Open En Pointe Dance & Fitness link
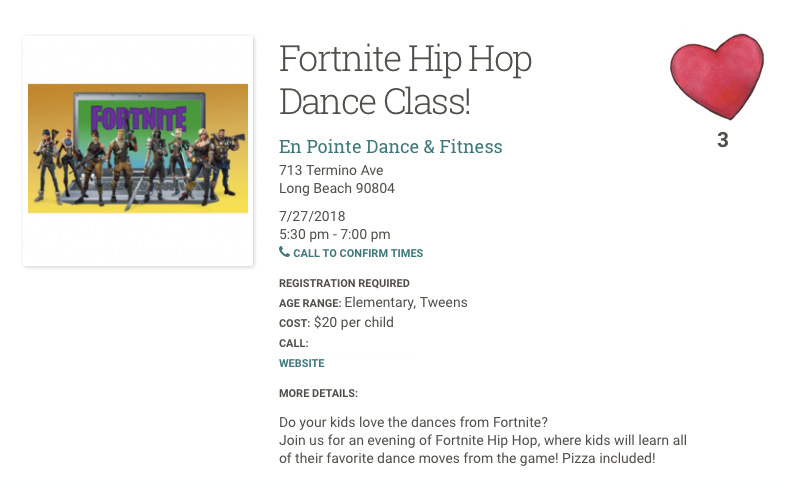Screen dimensions: 795x483 pyautogui.click(x=390, y=146)
